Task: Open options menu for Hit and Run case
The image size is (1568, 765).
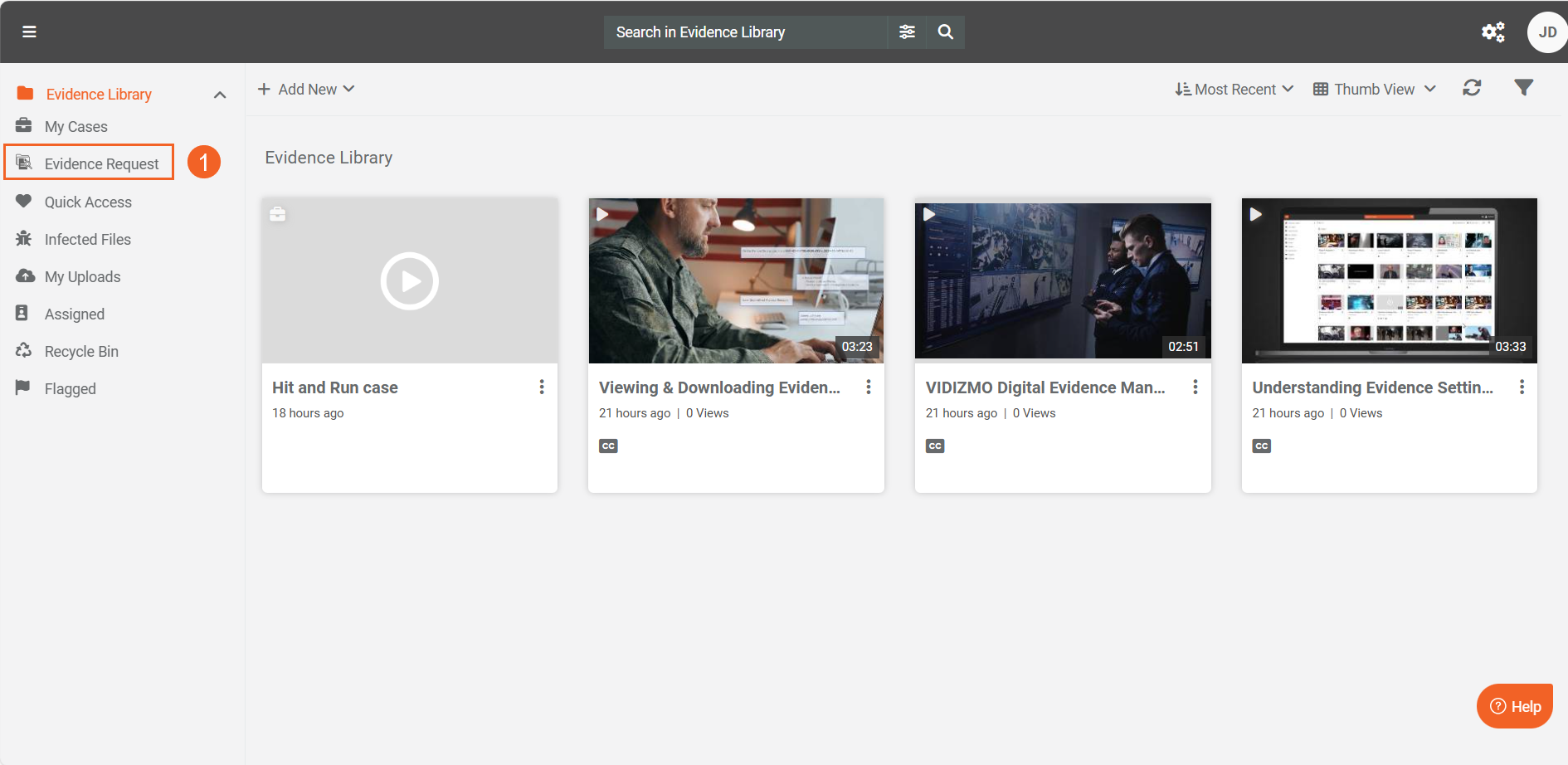Action: [x=542, y=387]
